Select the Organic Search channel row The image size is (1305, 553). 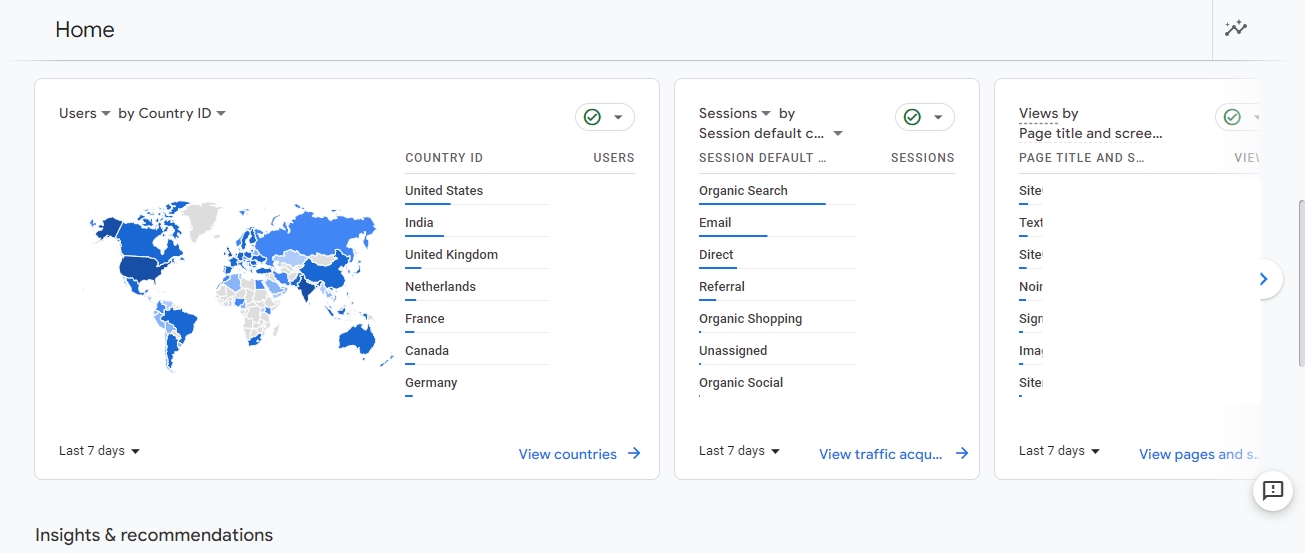[743, 191]
